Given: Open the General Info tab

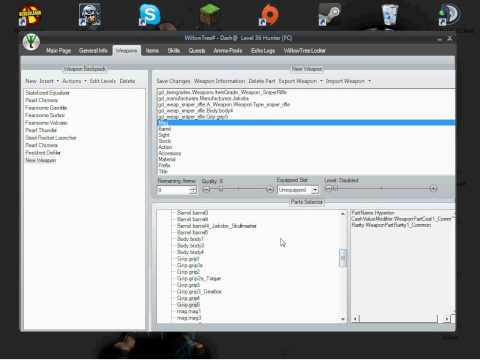Looking at the screenshot, I should coord(93,51).
